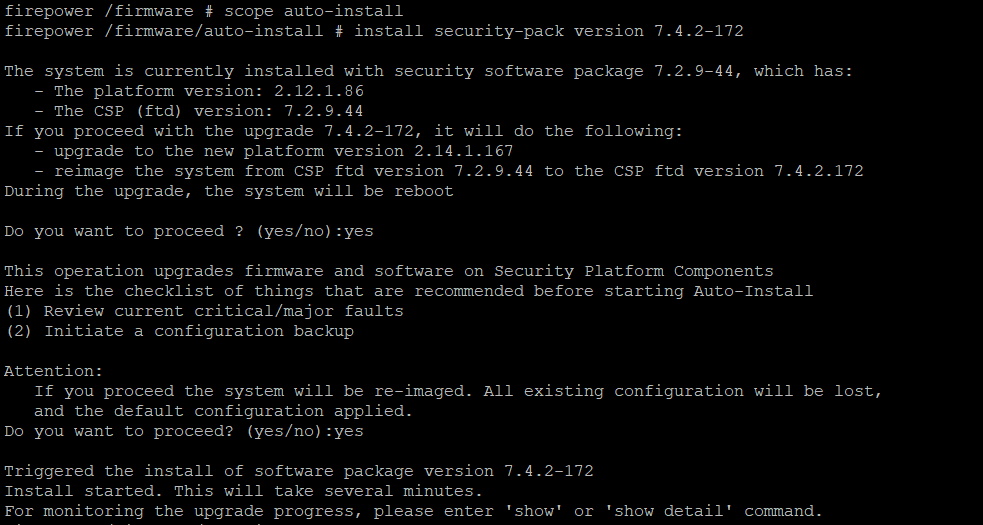Click 'and the default configuration applied.' line

coord(223,411)
